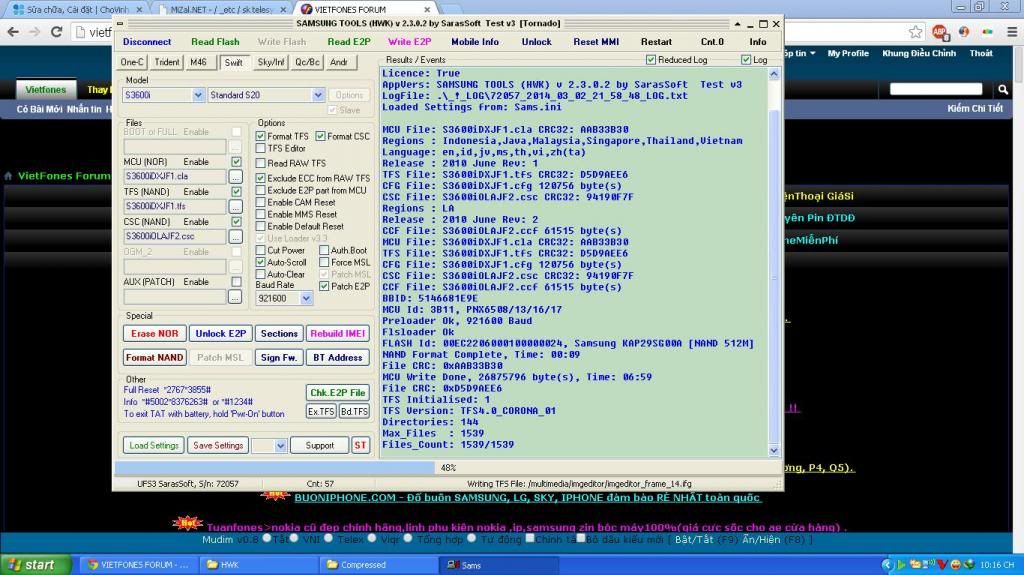The image size is (1024, 575).
Task: Click the results log scroll-down arrow
Action: point(774,450)
